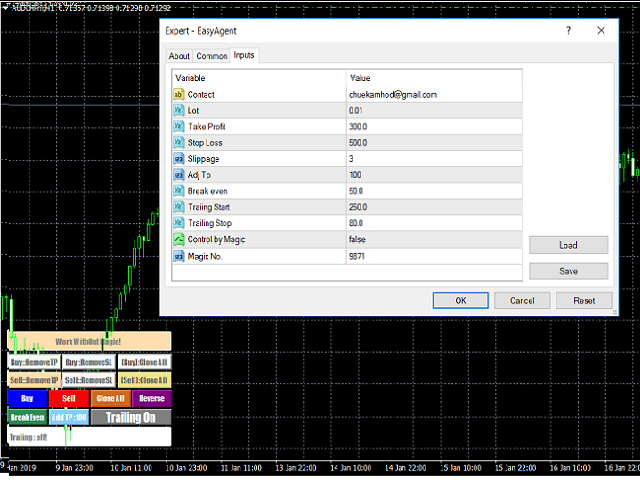Click the OK button

click(x=460, y=300)
